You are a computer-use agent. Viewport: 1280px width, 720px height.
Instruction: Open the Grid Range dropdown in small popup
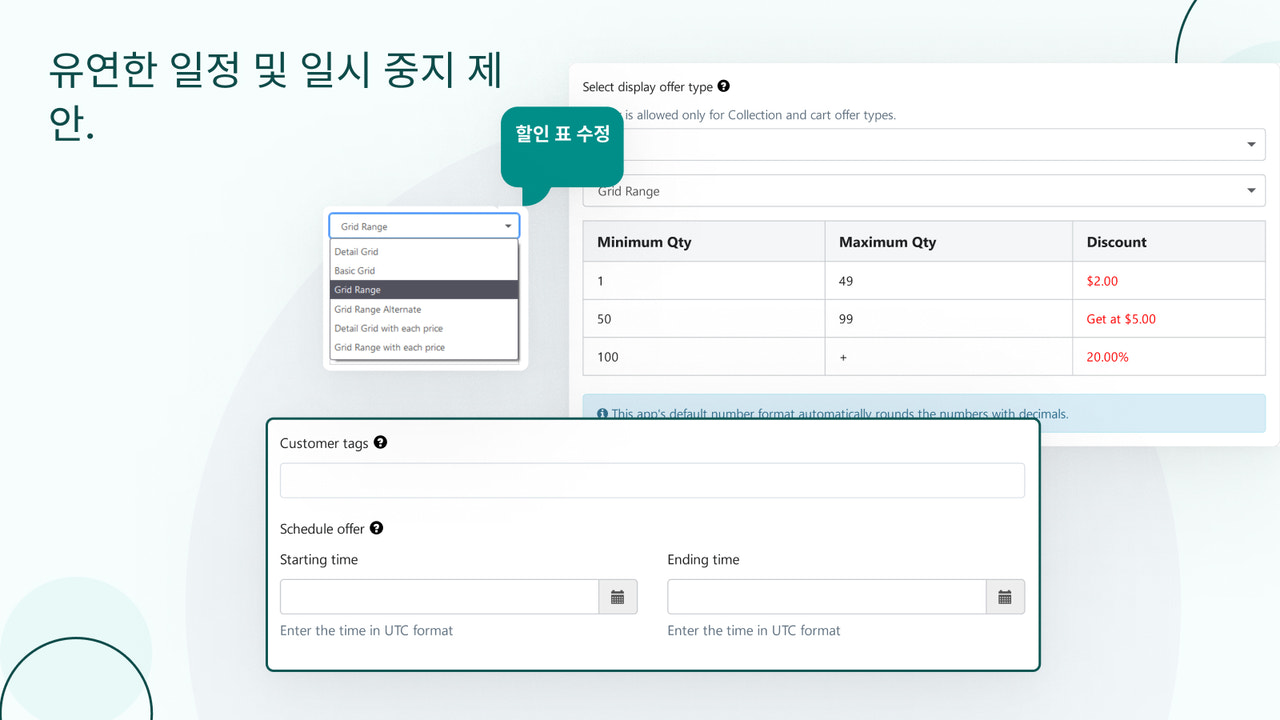coord(424,226)
